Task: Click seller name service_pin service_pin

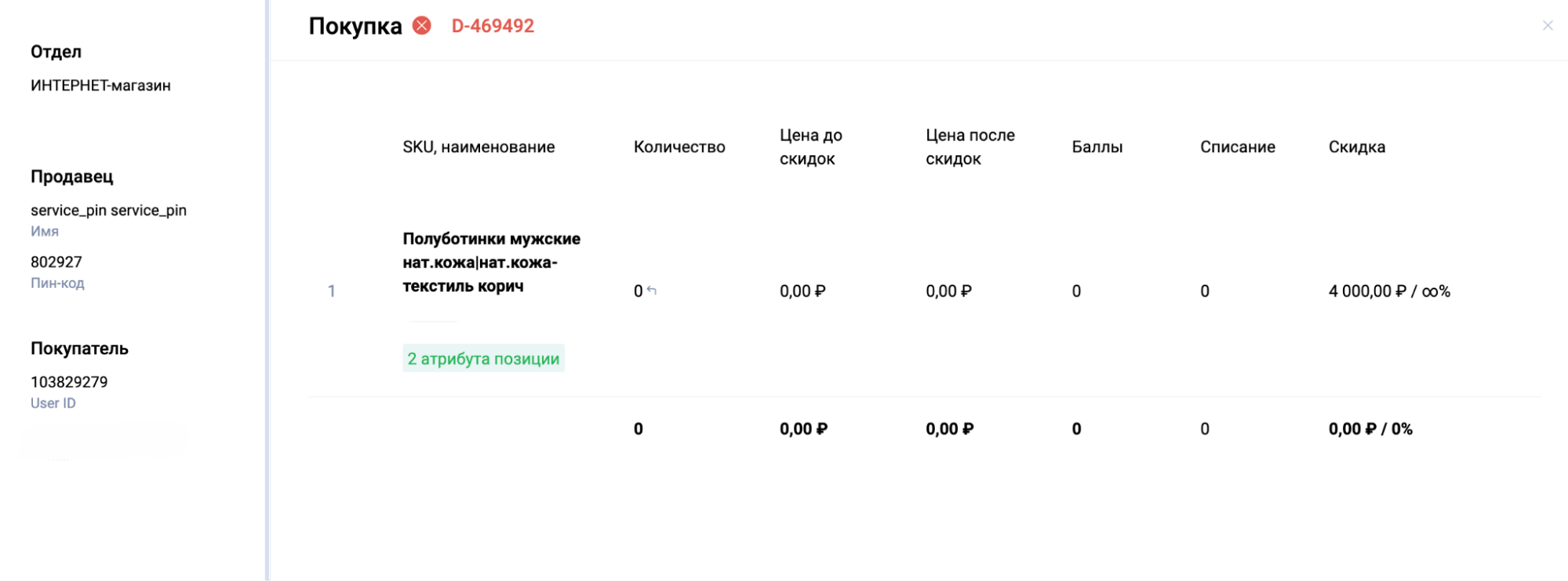Action: coord(108,210)
